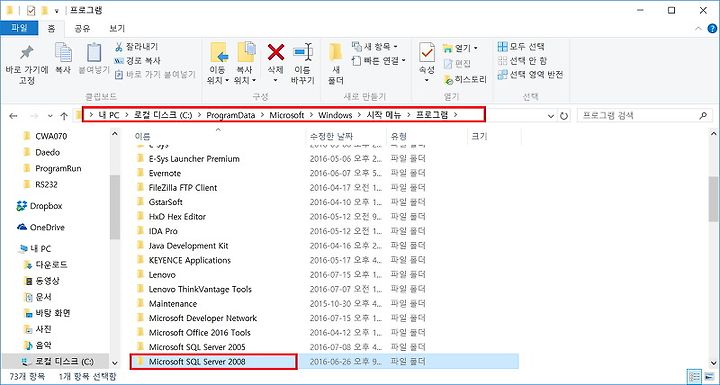Open New item (새 항목) dropdown
Viewport: 720px width, 385px height.
(x=375, y=46)
